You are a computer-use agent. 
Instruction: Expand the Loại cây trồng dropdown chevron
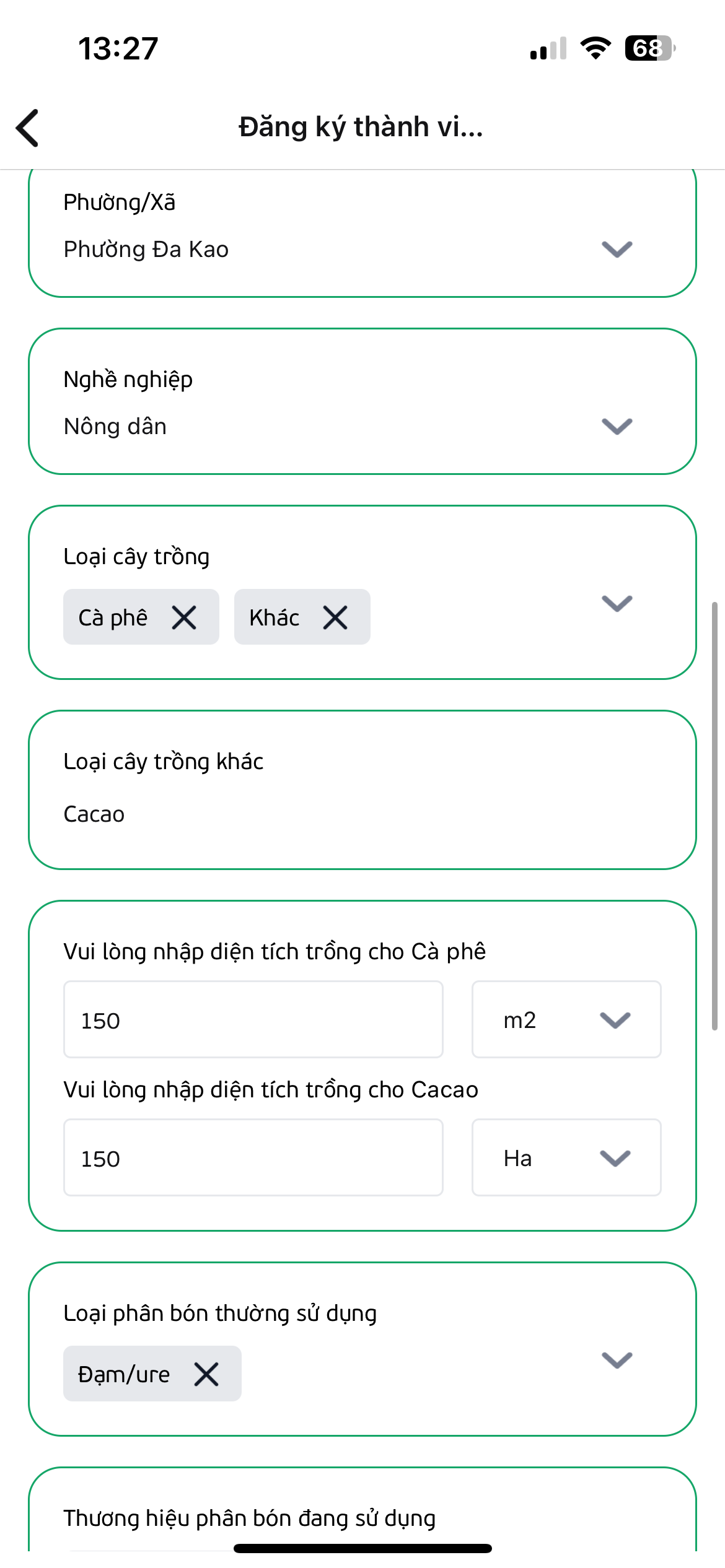[617, 603]
